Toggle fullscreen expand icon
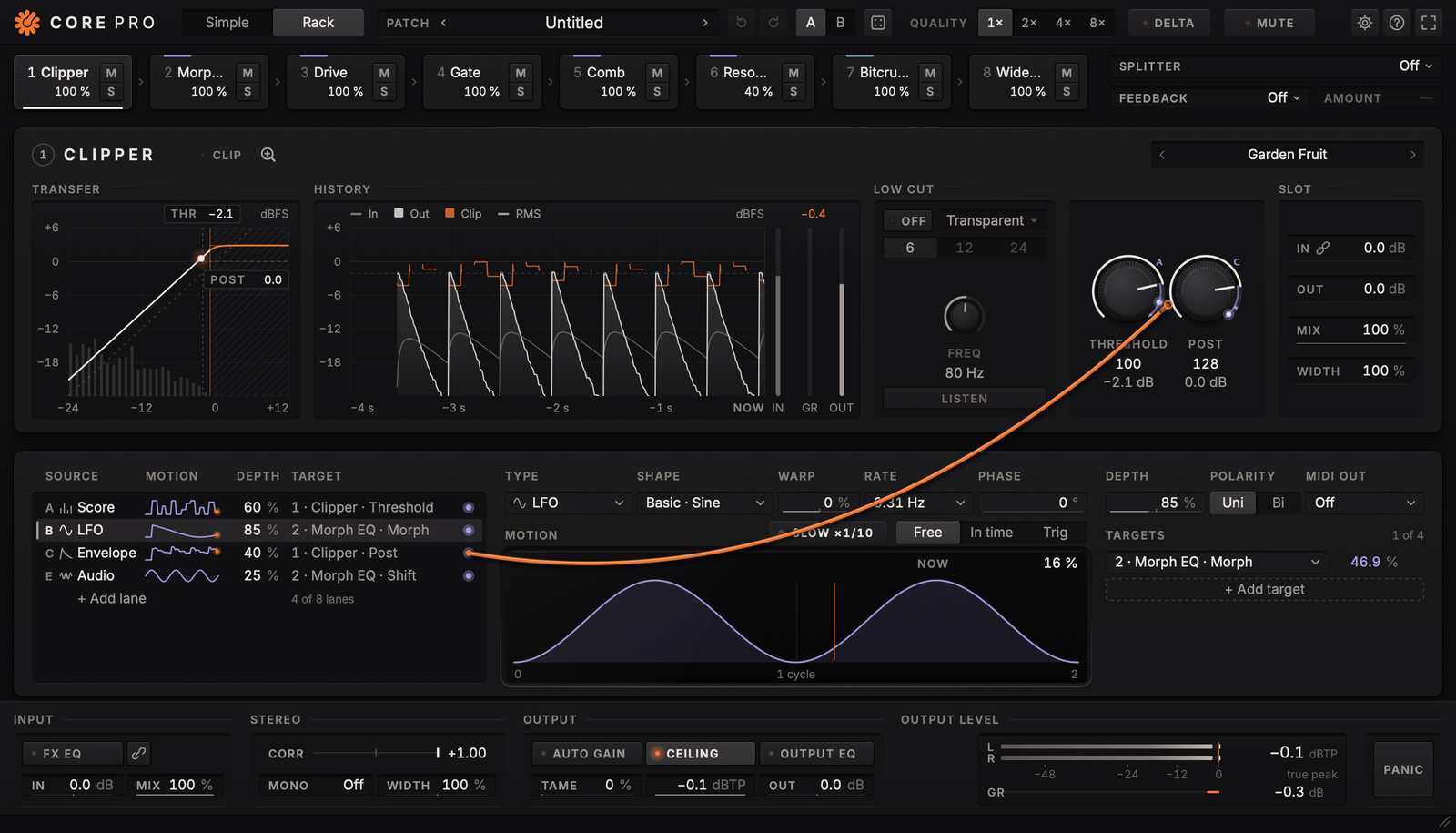This screenshot has width=1456, height=833. [x=1429, y=23]
